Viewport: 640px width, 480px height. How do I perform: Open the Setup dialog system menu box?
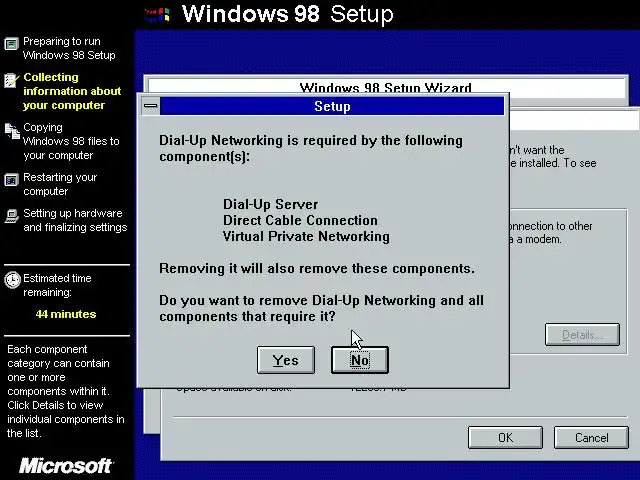point(151,106)
